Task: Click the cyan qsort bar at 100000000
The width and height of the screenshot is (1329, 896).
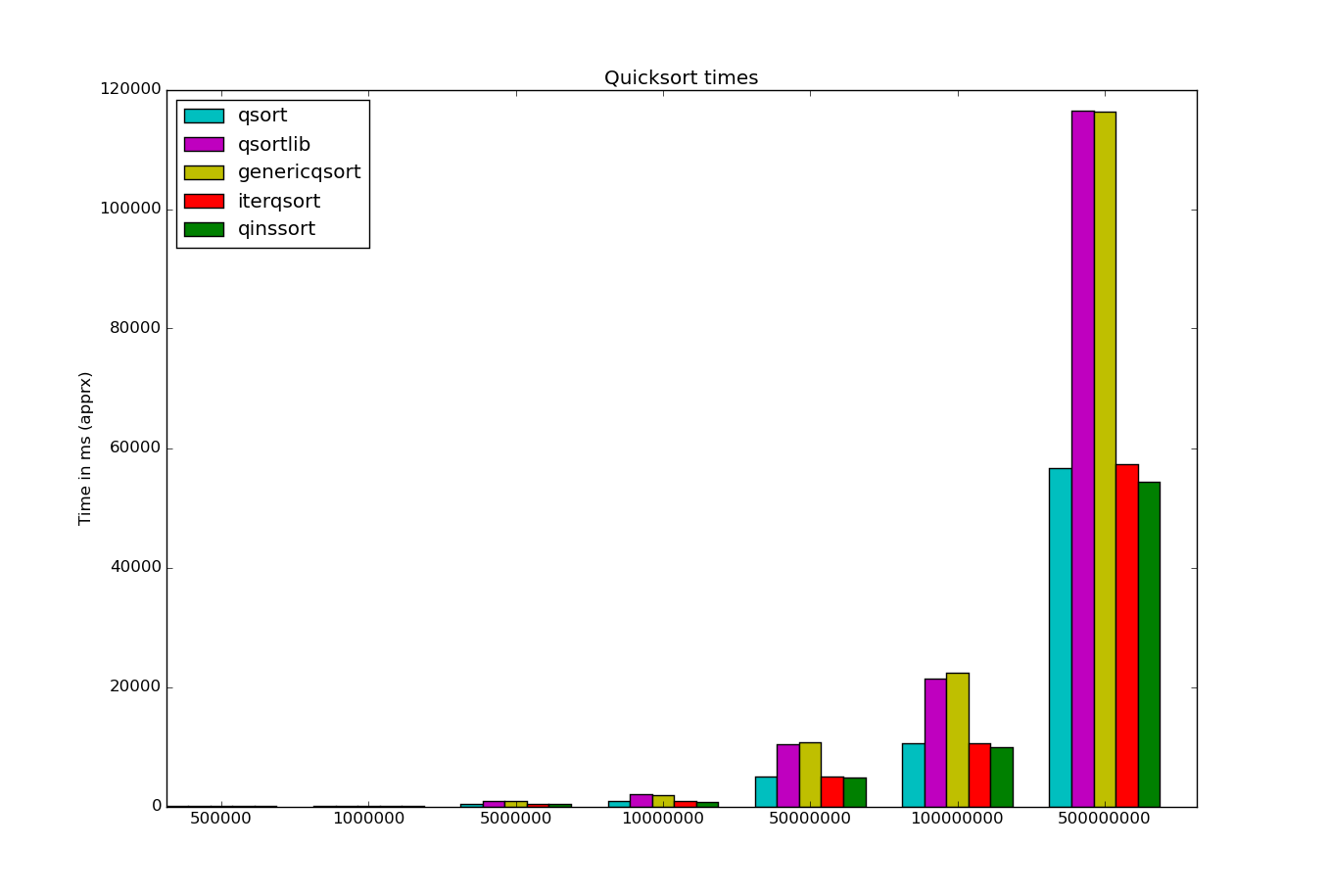Action: point(914,775)
